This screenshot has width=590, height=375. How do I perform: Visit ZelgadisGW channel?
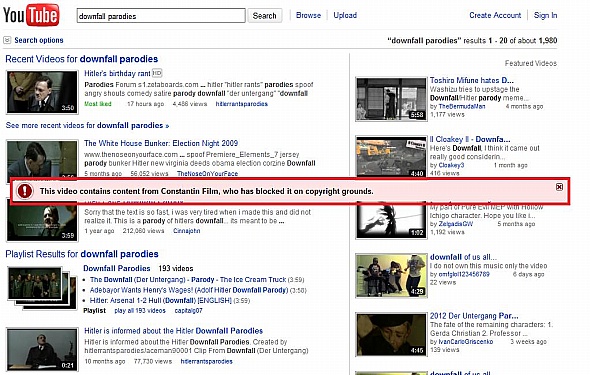click(x=456, y=224)
